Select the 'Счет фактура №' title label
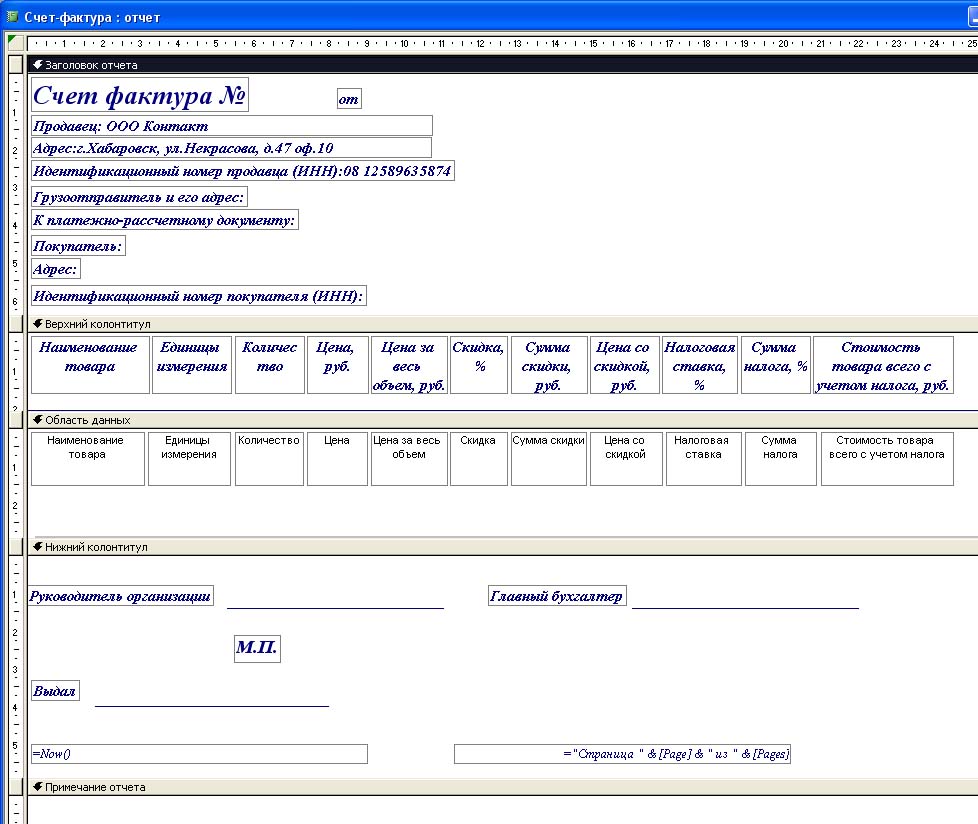The height and width of the screenshot is (824, 978). tap(140, 95)
